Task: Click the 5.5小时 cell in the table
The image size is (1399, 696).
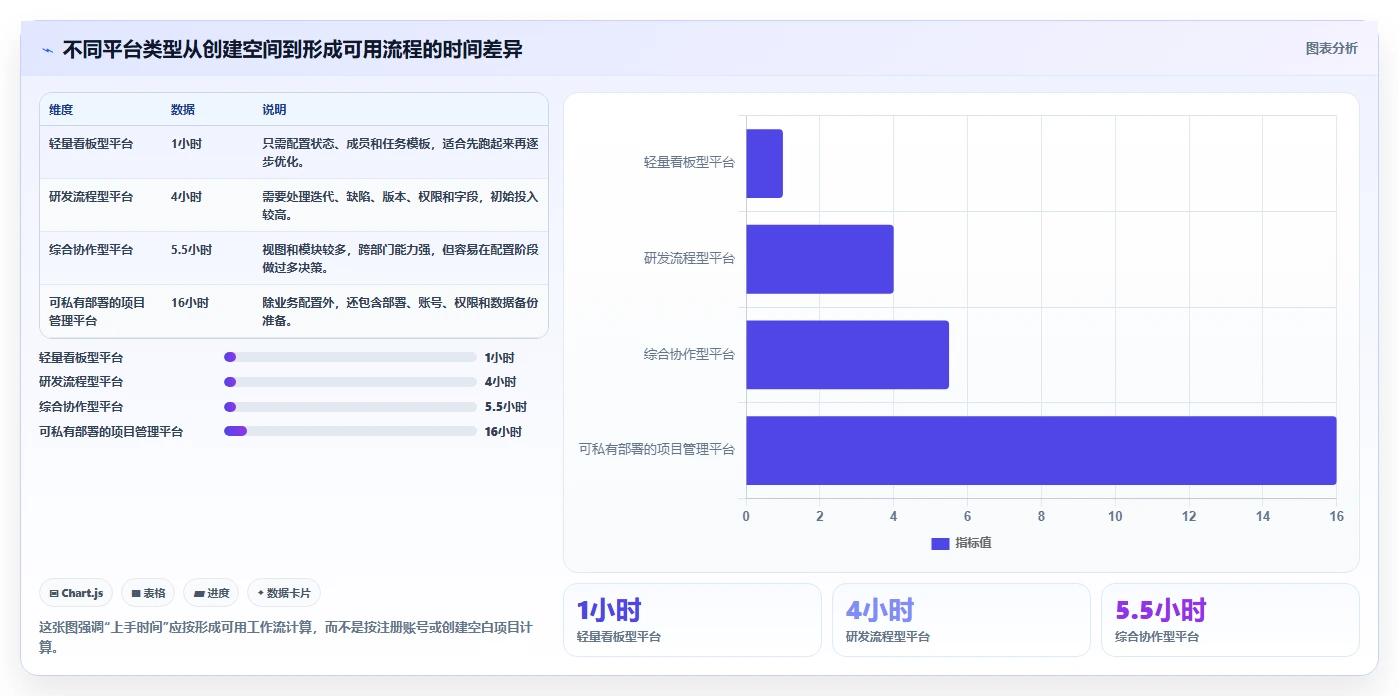Action: 191,250
